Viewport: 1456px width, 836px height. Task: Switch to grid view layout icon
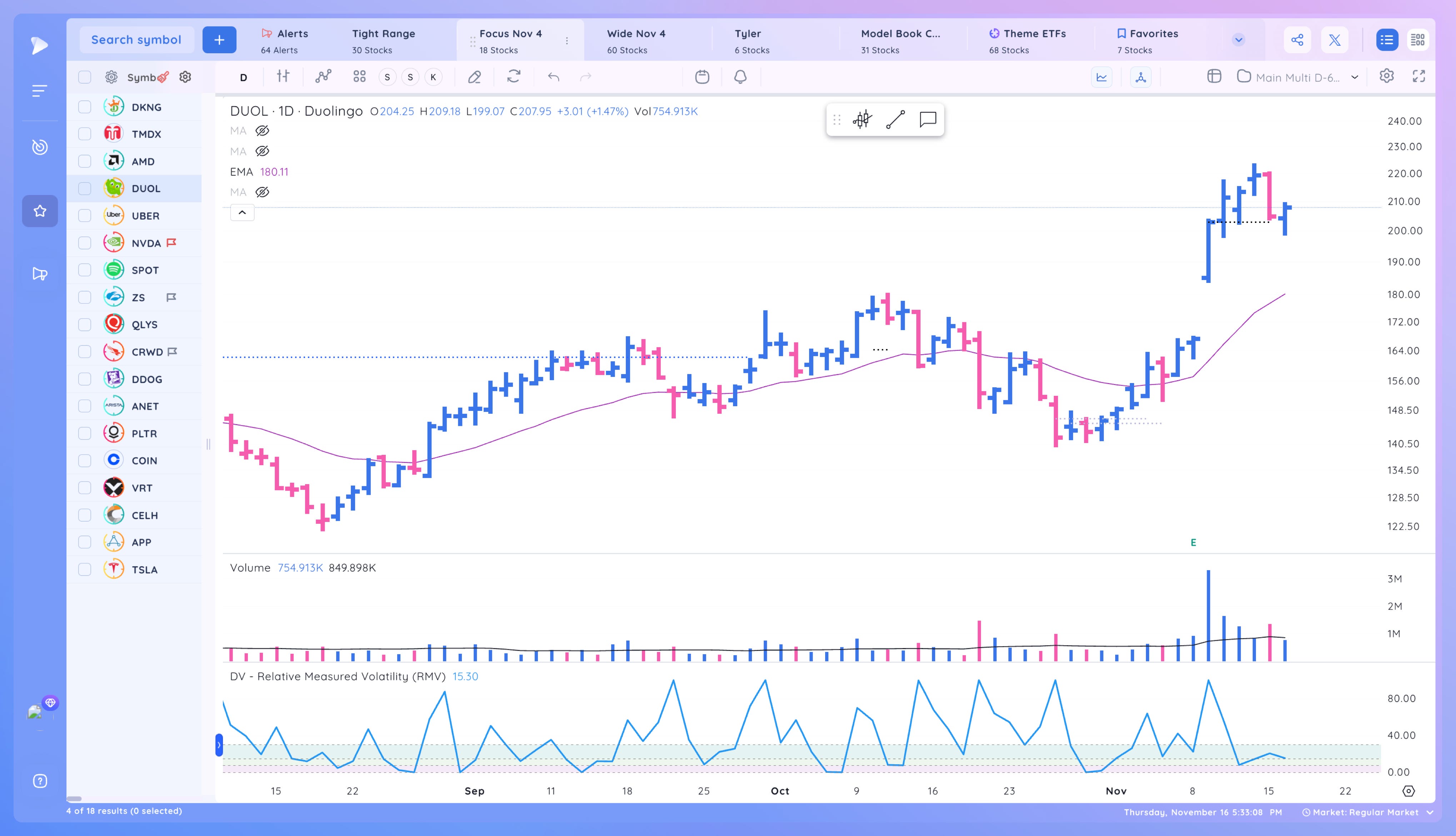point(1417,40)
